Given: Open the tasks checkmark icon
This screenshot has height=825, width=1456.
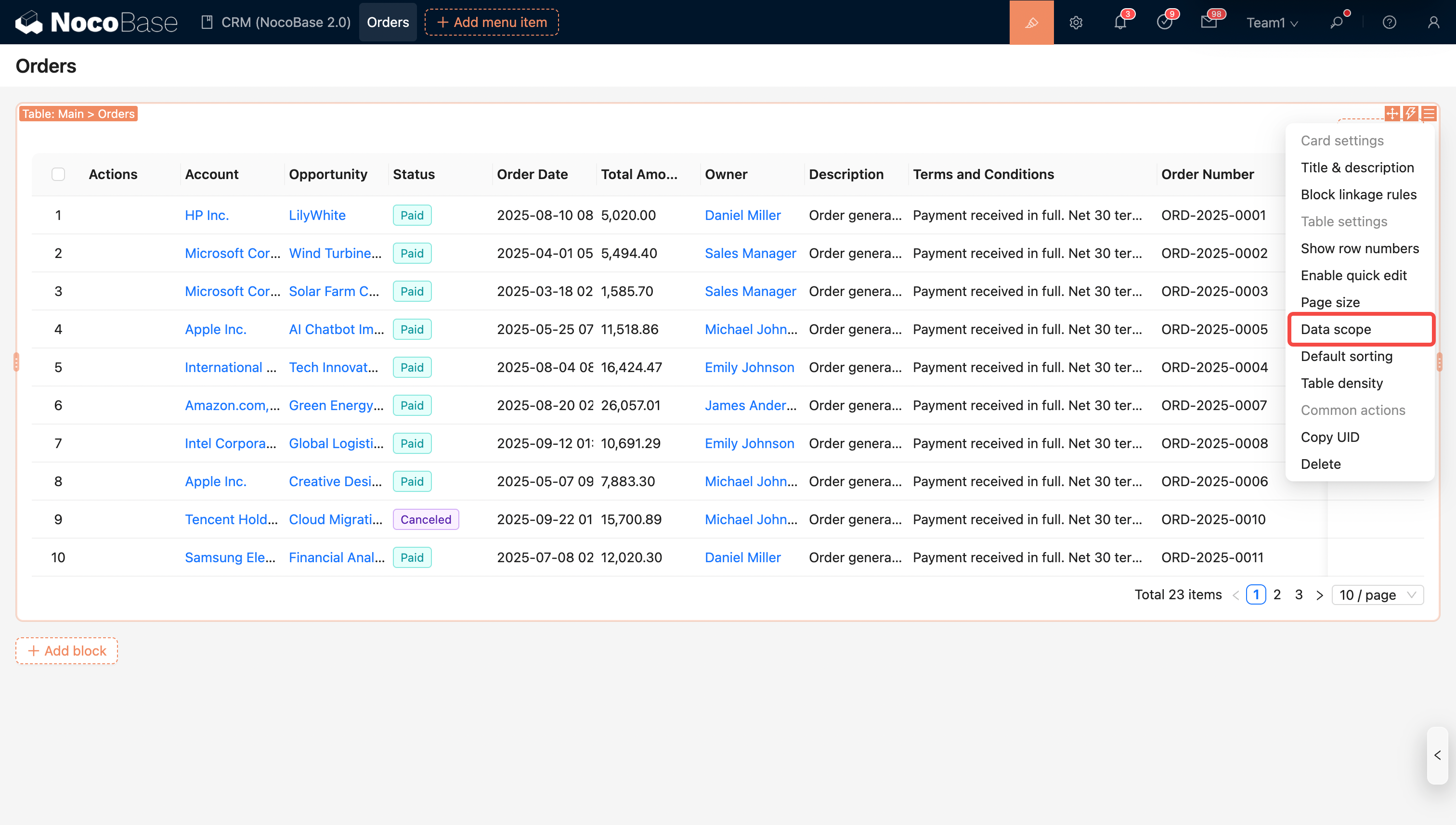Looking at the screenshot, I should [1164, 22].
